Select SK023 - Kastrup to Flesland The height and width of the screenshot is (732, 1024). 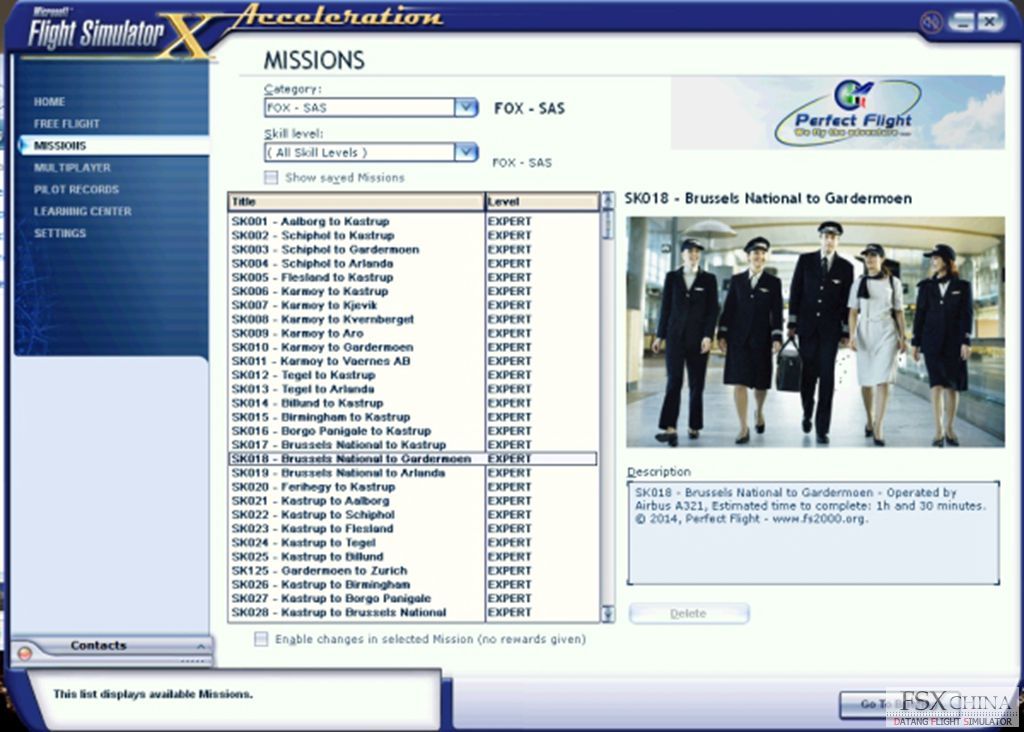pos(413,529)
